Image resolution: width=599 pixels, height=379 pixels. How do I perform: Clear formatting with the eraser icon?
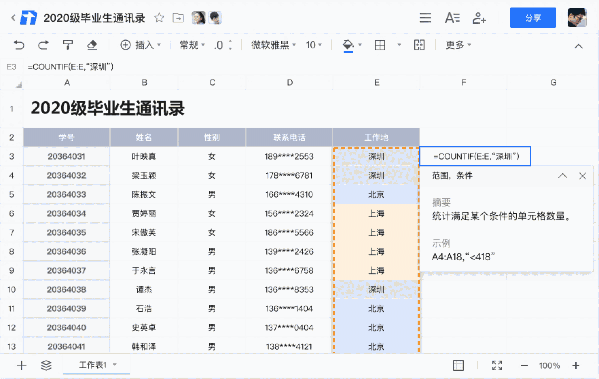pyautogui.click(x=92, y=45)
